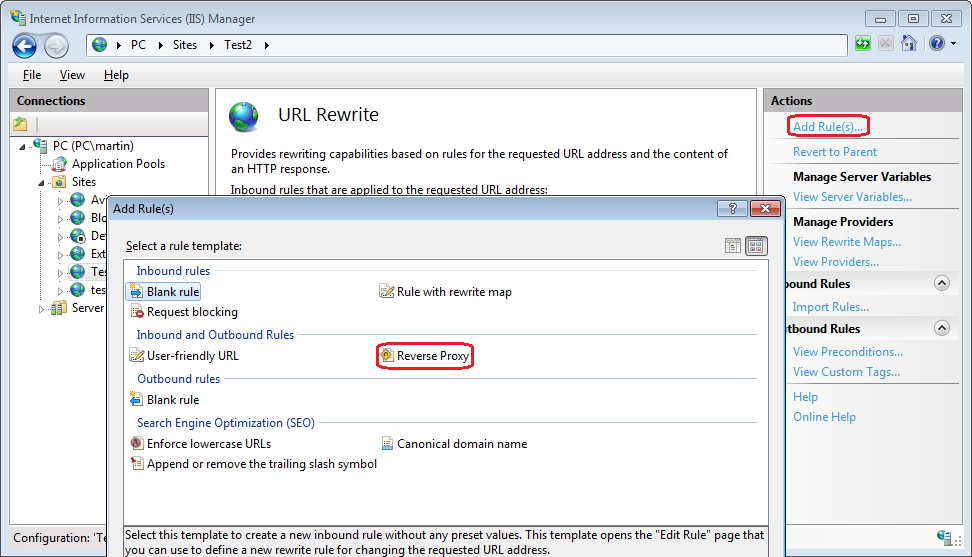Image resolution: width=972 pixels, height=557 pixels.
Task: Pick the User-friendly URL template
Action: (192, 356)
